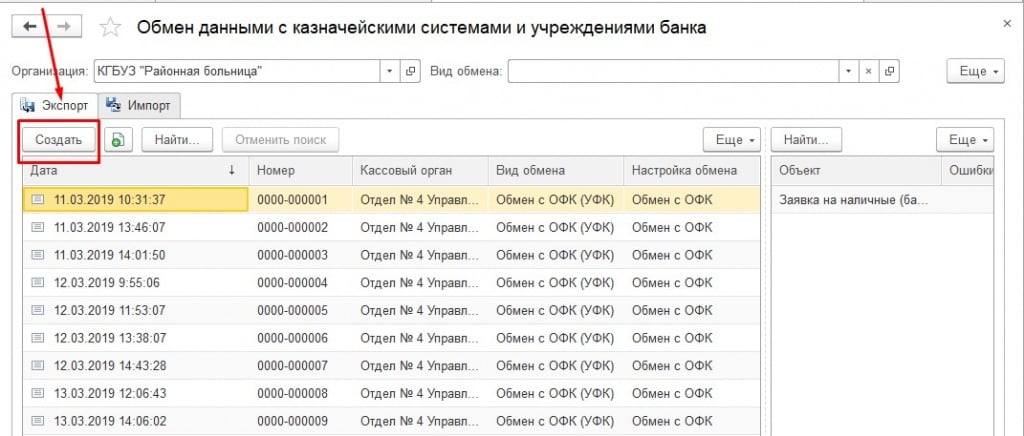The image size is (1024, 436).
Task: Open the objects panel Еще menu
Action: [965, 140]
